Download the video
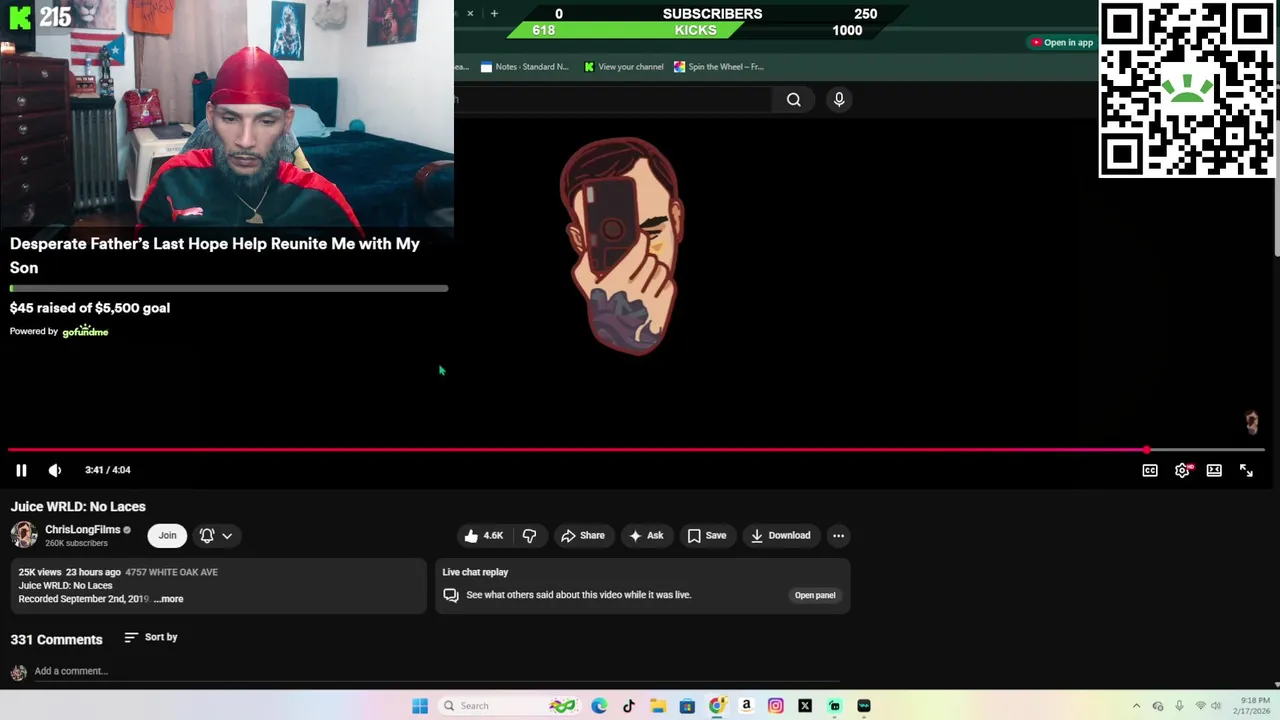 (780, 536)
